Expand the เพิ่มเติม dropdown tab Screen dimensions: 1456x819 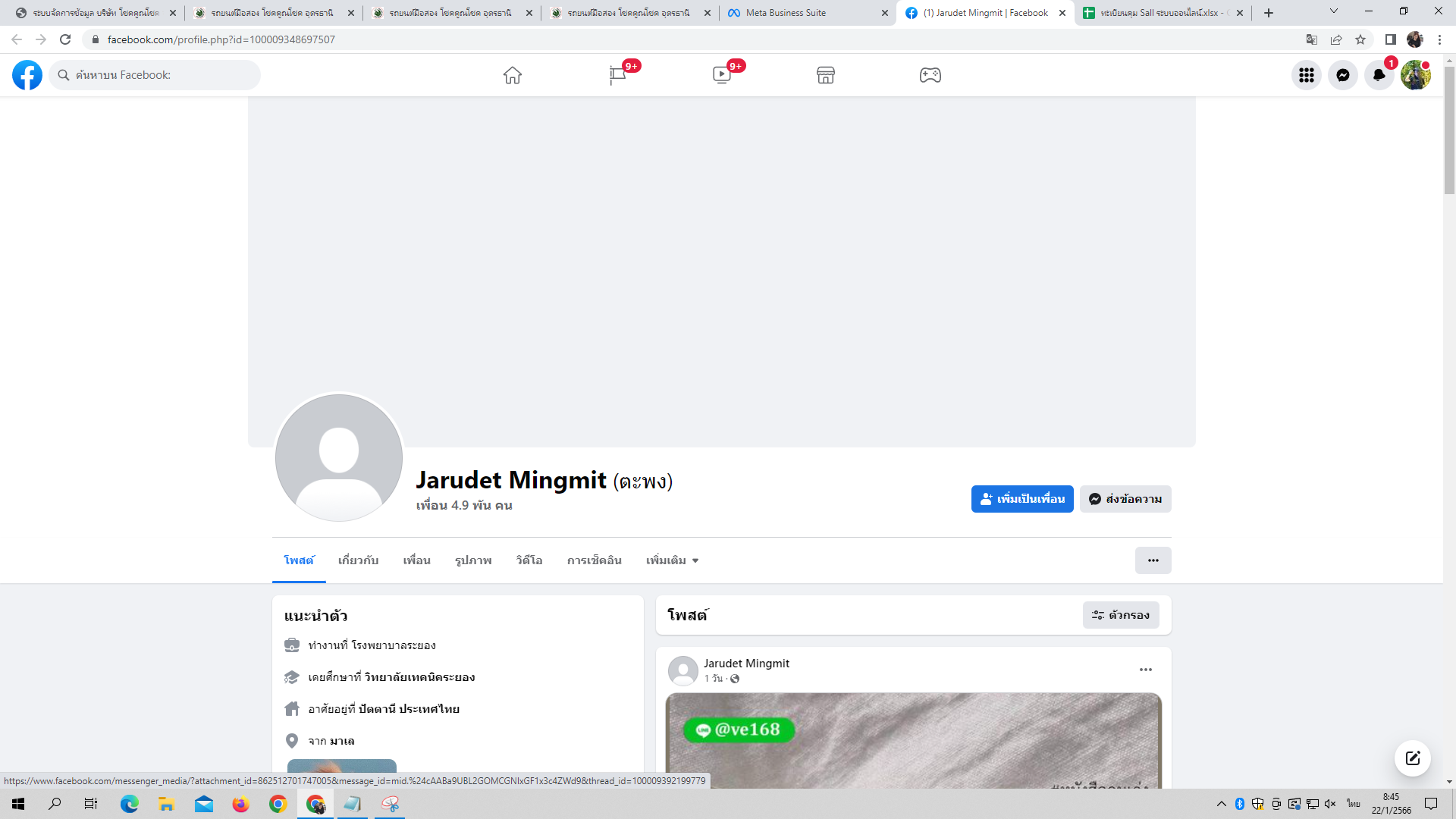coord(672,560)
